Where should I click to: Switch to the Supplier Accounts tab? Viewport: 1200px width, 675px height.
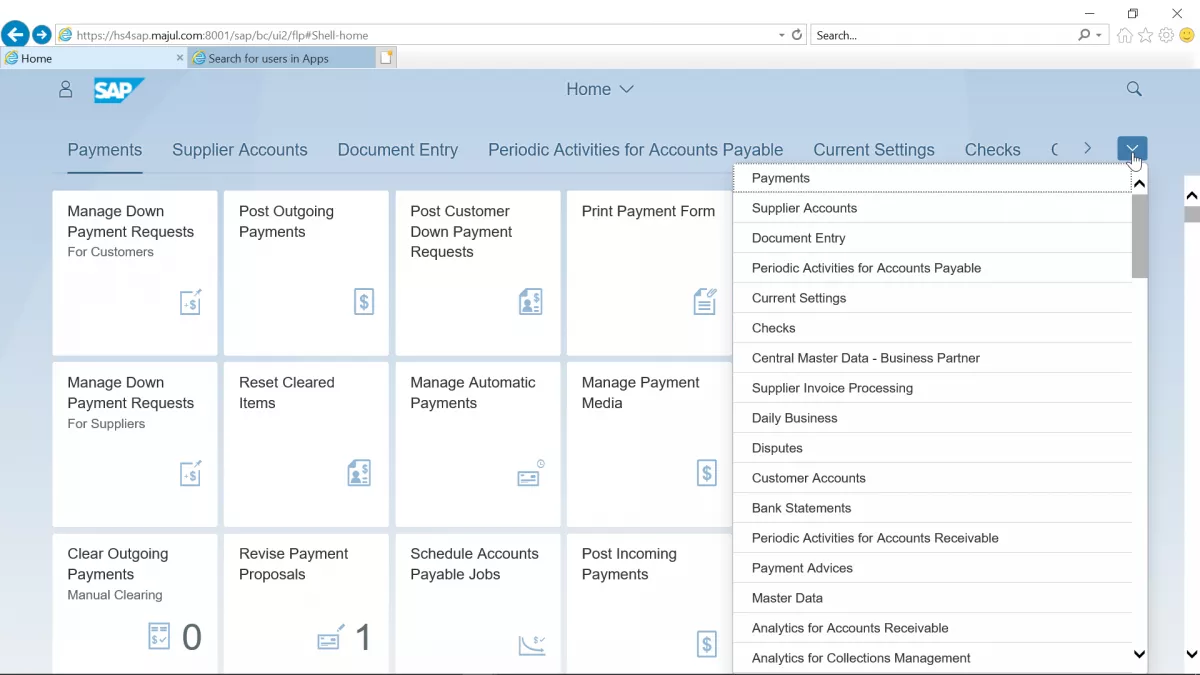[x=240, y=150]
